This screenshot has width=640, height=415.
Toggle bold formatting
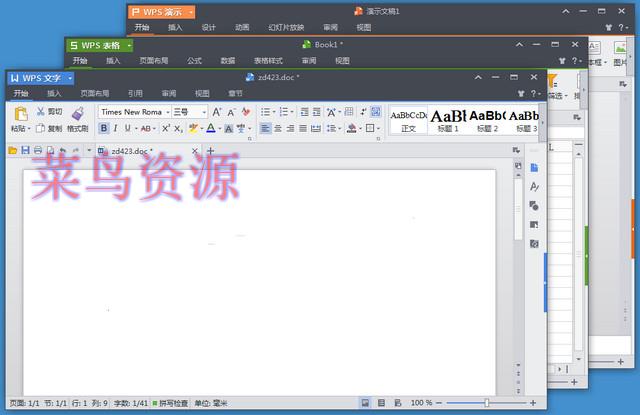pyautogui.click(x=104, y=129)
